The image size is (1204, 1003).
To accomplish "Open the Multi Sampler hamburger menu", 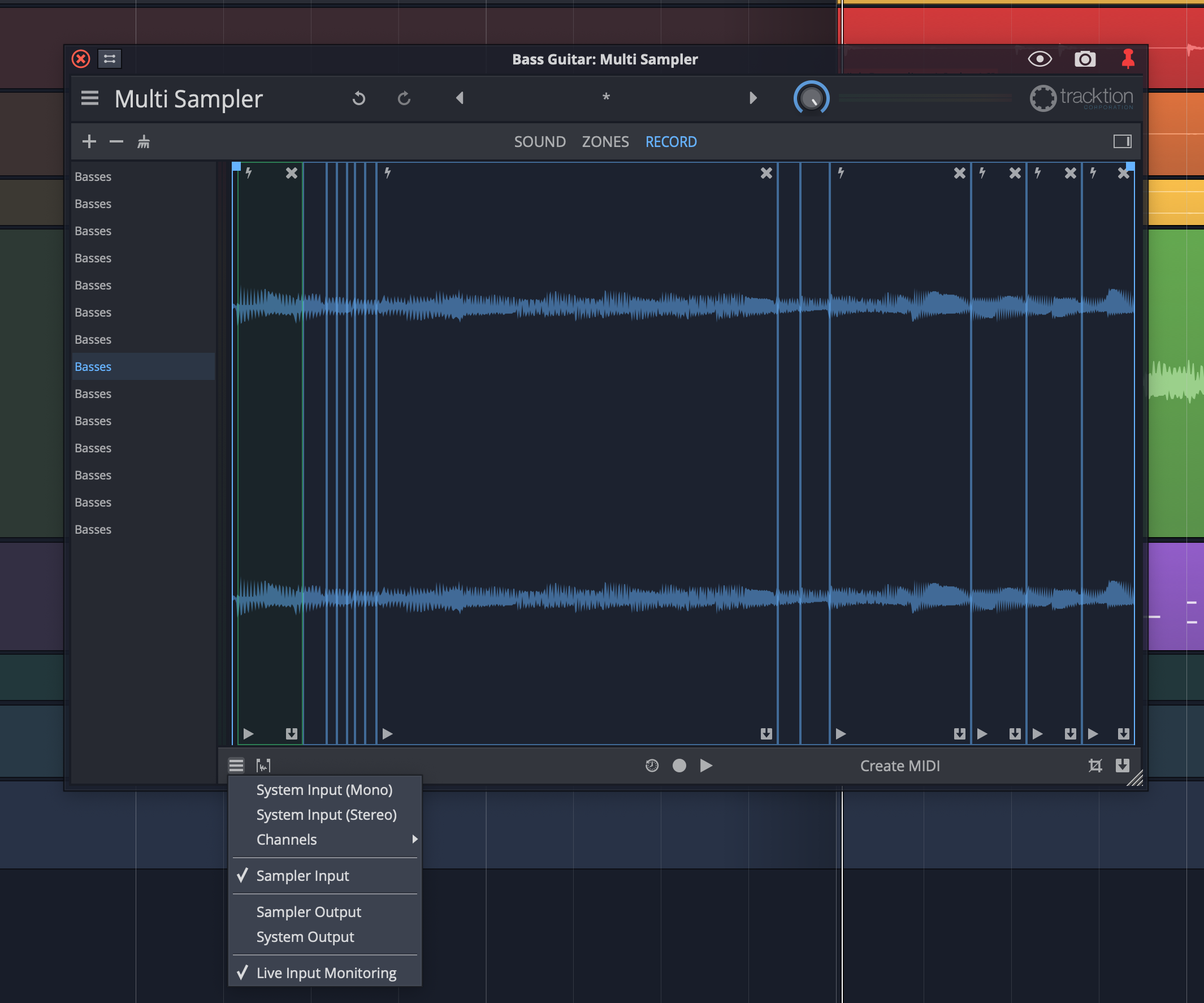I will (89, 98).
